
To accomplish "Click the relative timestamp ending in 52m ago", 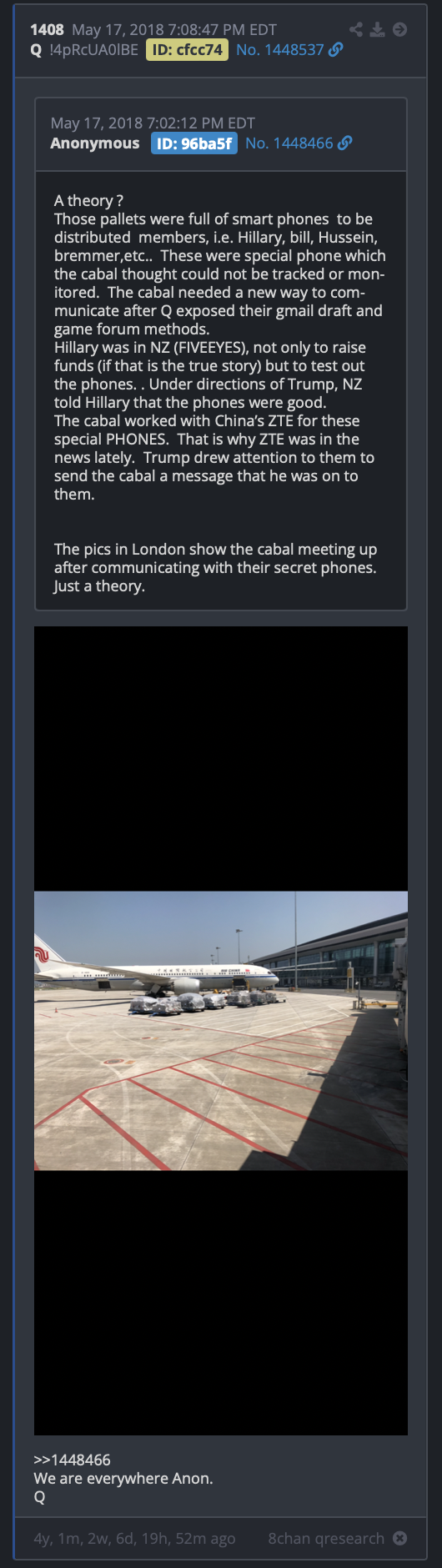I will pos(134,1538).
